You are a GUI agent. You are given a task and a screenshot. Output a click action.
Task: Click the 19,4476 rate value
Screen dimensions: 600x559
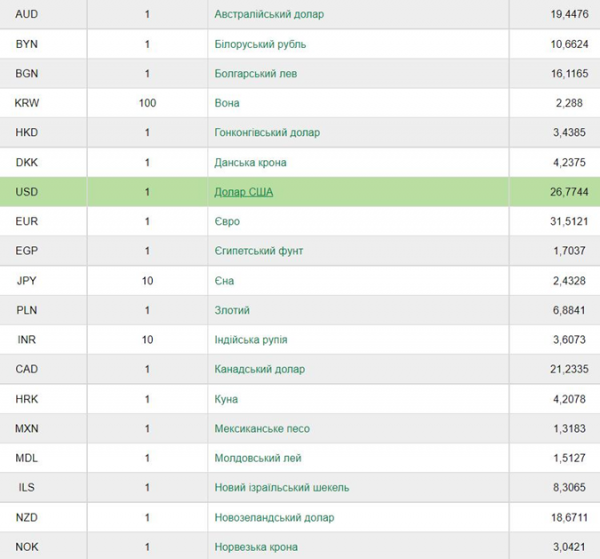(569, 15)
